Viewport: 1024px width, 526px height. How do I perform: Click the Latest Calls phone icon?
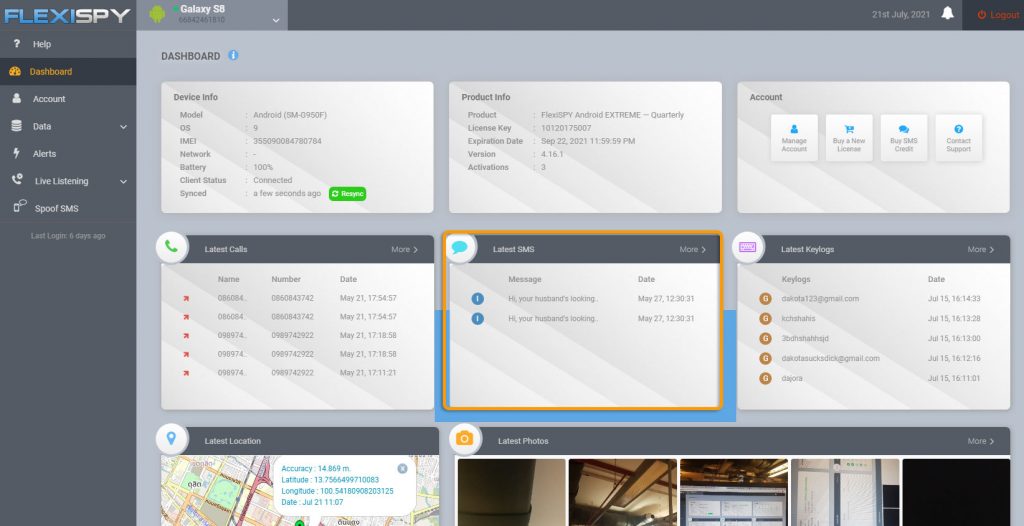coord(172,247)
